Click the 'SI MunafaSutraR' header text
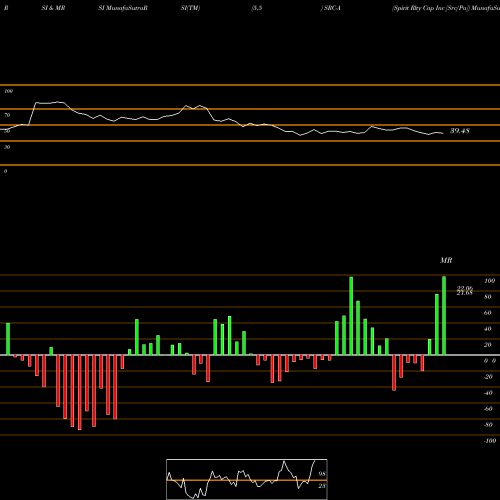 pos(123,8)
